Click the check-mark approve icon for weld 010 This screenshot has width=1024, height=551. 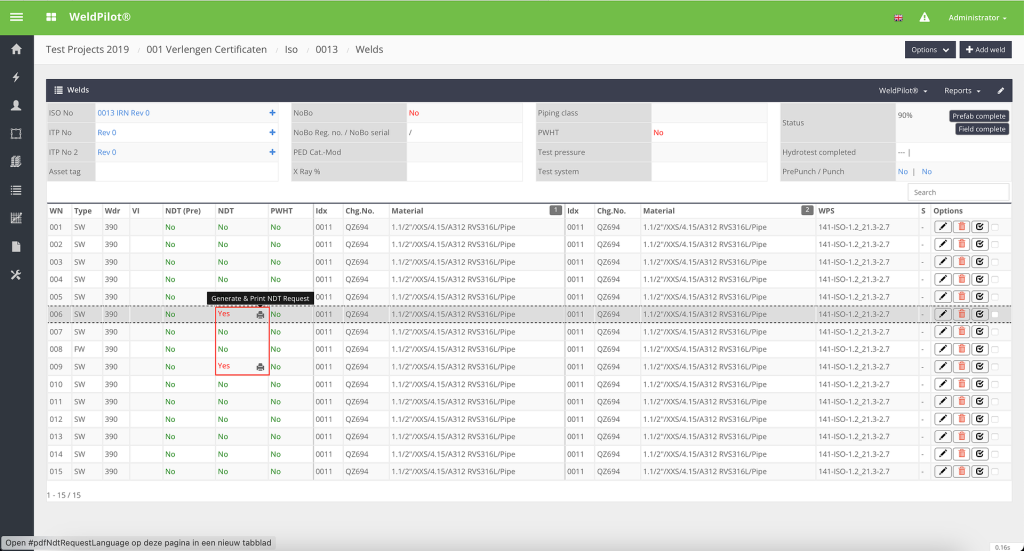click(979, 384)
